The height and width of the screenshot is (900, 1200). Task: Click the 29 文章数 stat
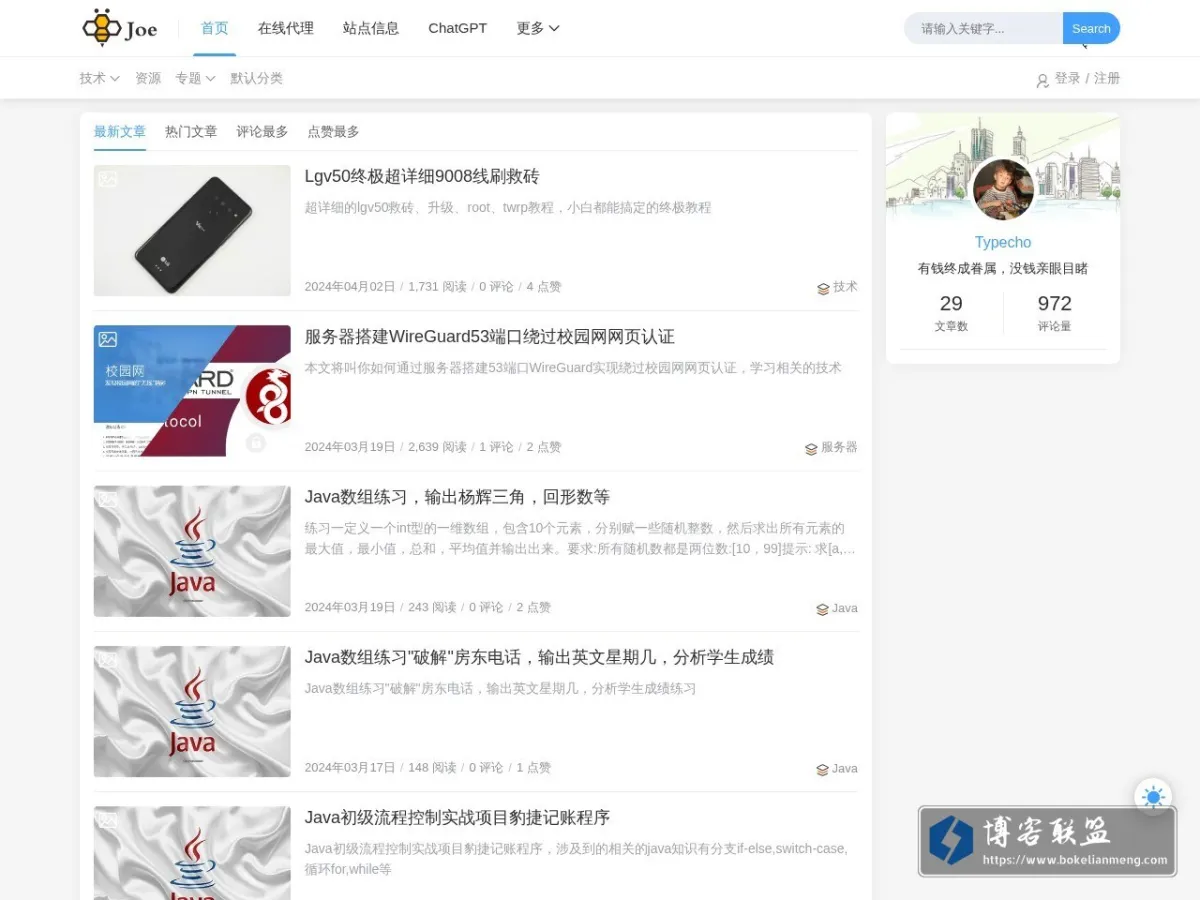point(951,313)
